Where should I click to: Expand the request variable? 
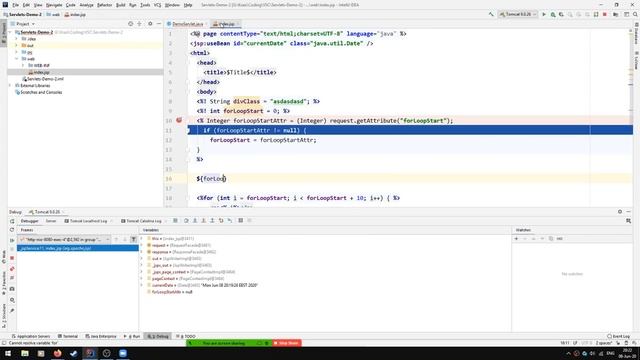142,245
